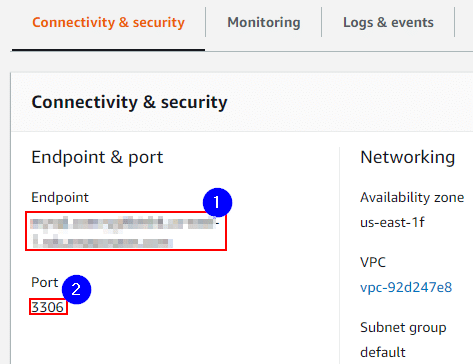Click the blue number 1 marker
This screenshot has height=364, width=473.
[217, 202]
